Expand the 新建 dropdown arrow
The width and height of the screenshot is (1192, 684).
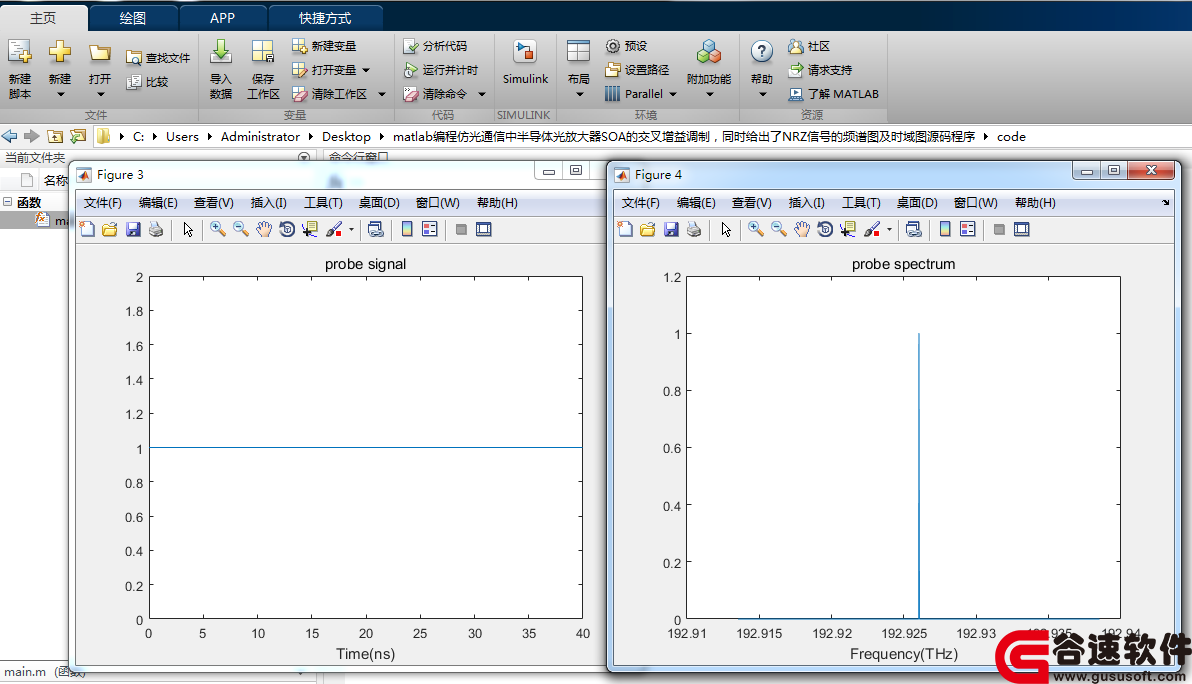60,95
